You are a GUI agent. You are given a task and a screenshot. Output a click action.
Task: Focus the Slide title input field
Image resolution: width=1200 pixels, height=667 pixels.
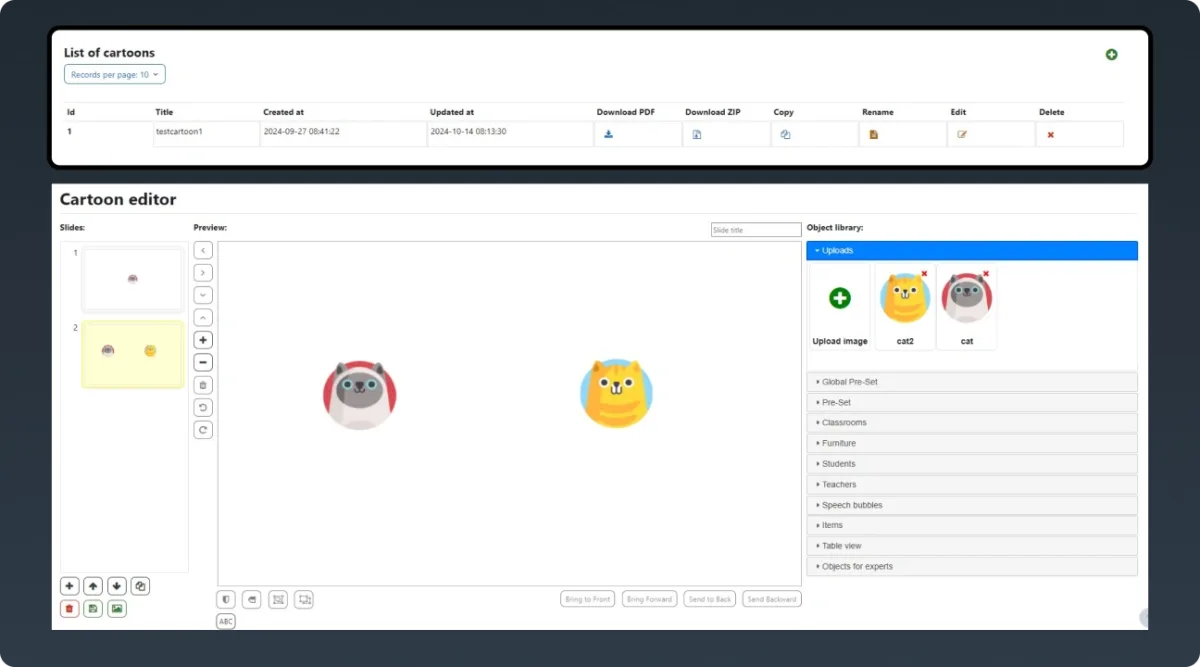(756, 230)
